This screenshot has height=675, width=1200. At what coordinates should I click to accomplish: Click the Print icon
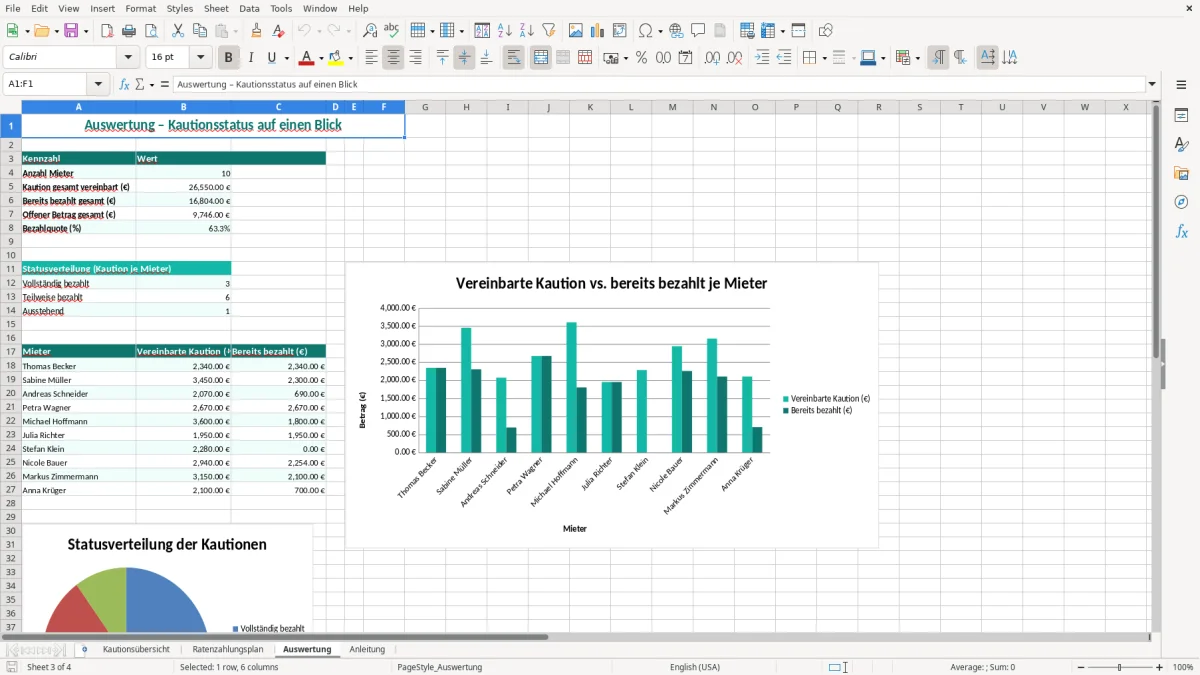click(x=129, y=31)
